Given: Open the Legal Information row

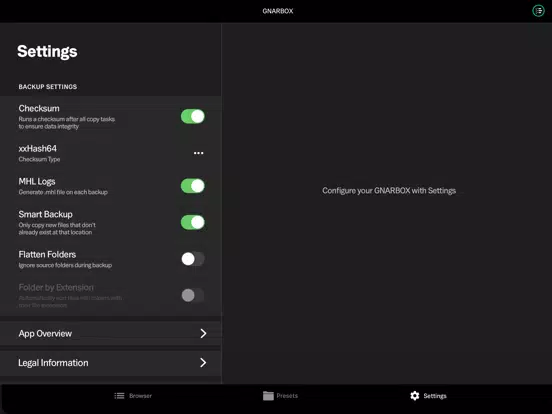Looking at the screenshot, I should [111, 363].
